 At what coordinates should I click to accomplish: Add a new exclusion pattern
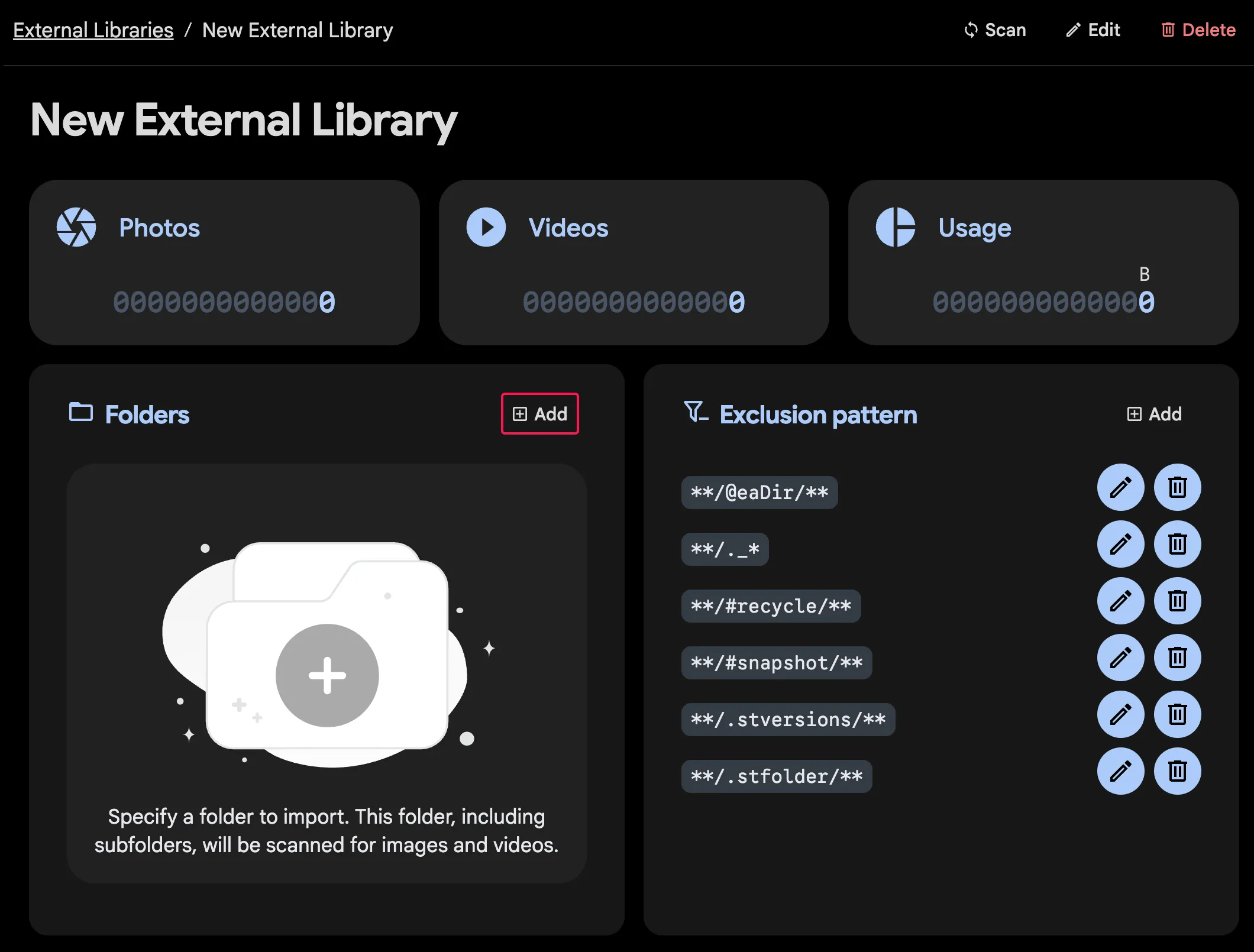tap(1154, 414)
